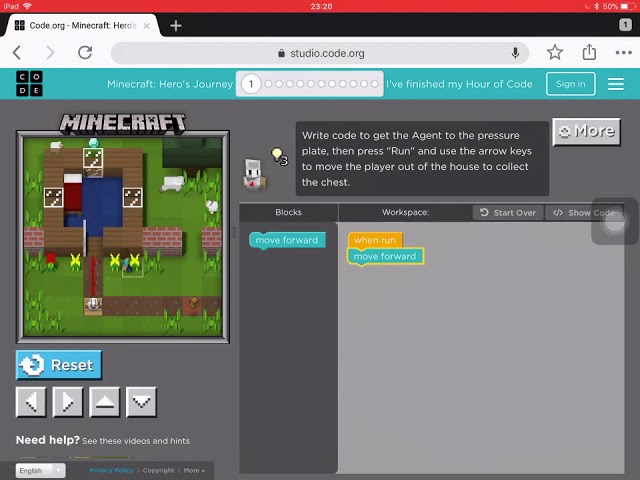Open a new tab with the plus icon
The width and height of the screenshot is (640, 480).
[x=176, y=26]
